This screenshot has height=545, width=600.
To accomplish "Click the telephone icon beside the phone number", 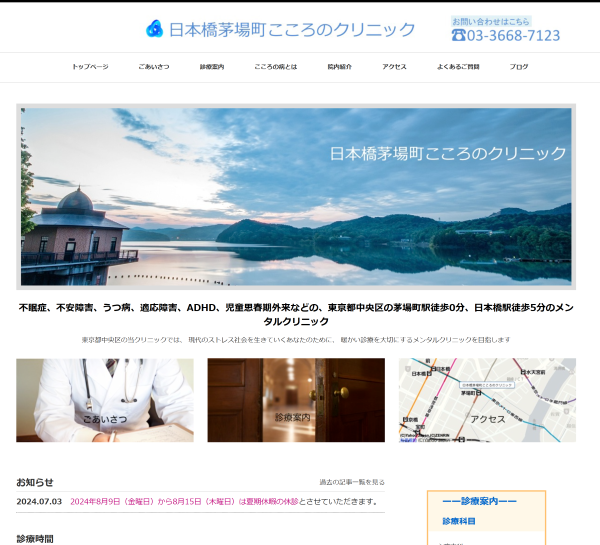I will [458, 35].
